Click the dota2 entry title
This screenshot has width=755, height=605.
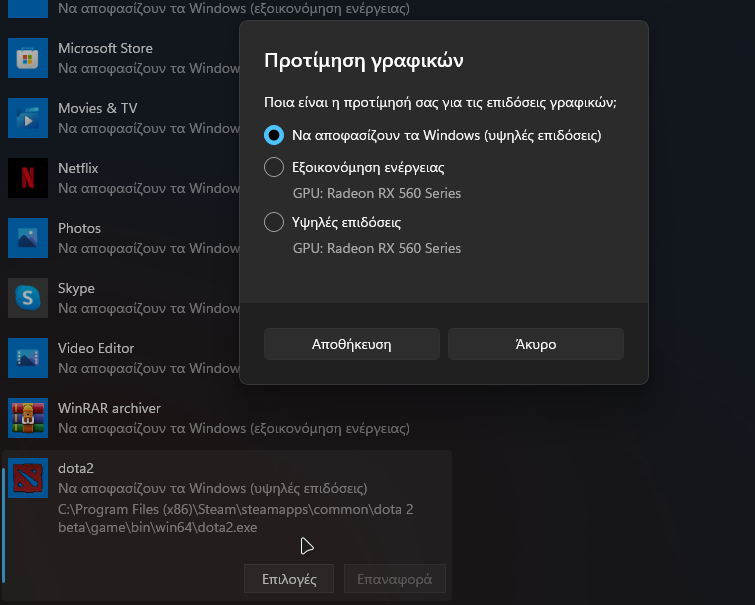coord(76,468)
